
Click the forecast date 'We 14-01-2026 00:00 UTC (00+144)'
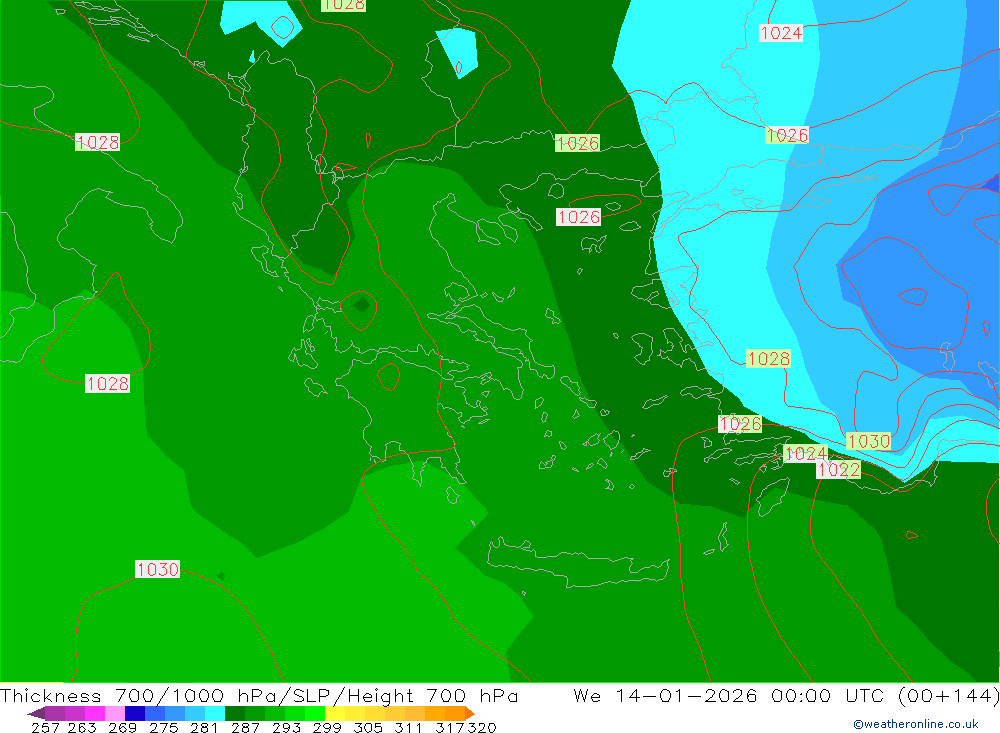pos(786,695)
